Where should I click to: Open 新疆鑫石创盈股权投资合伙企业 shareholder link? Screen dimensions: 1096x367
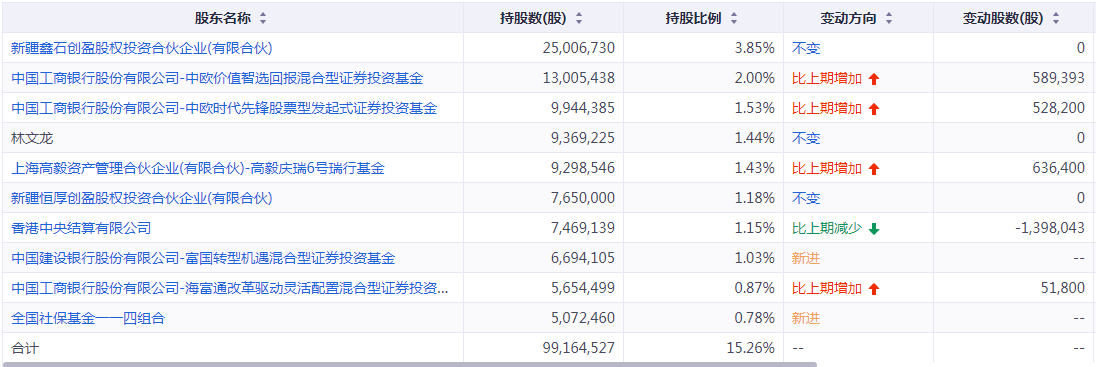(142, 48)
